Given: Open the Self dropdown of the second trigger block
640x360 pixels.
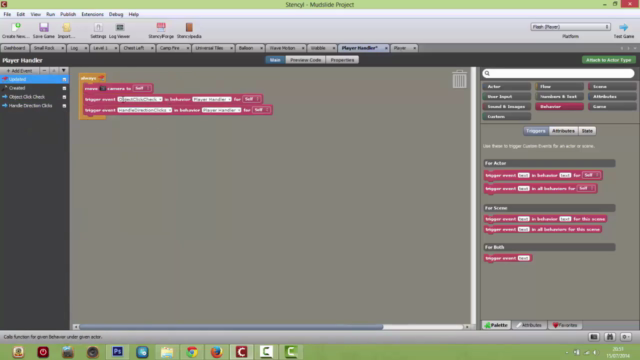Looking at the screenshot, I should click(261, 110).
